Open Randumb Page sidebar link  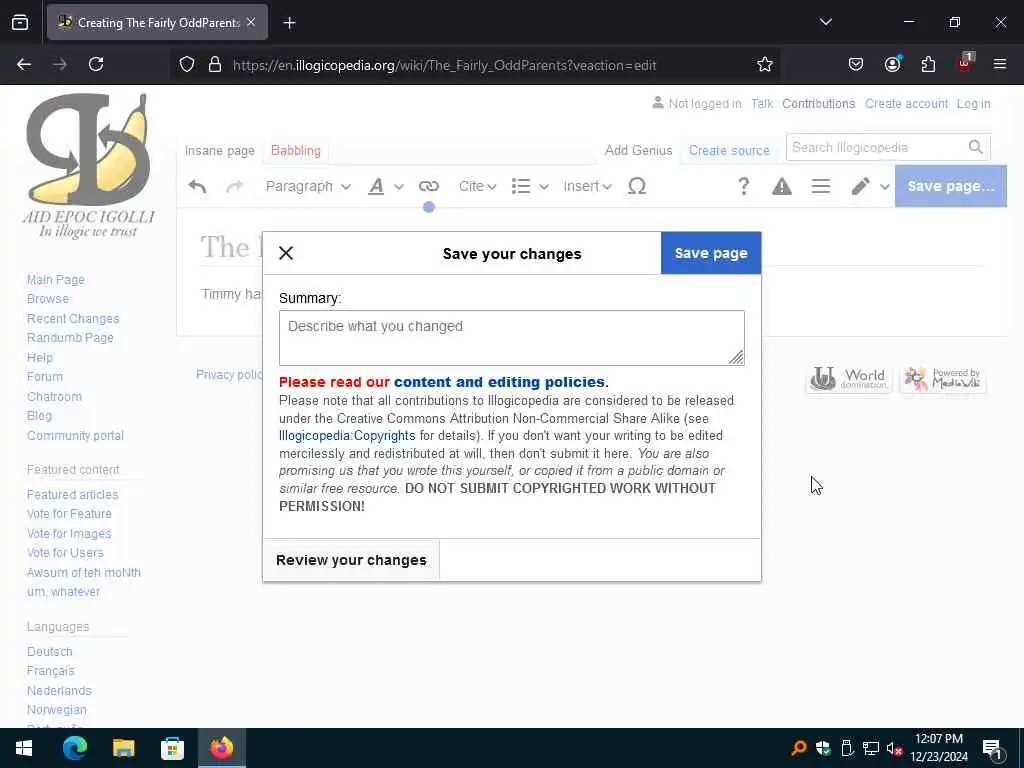70,338
